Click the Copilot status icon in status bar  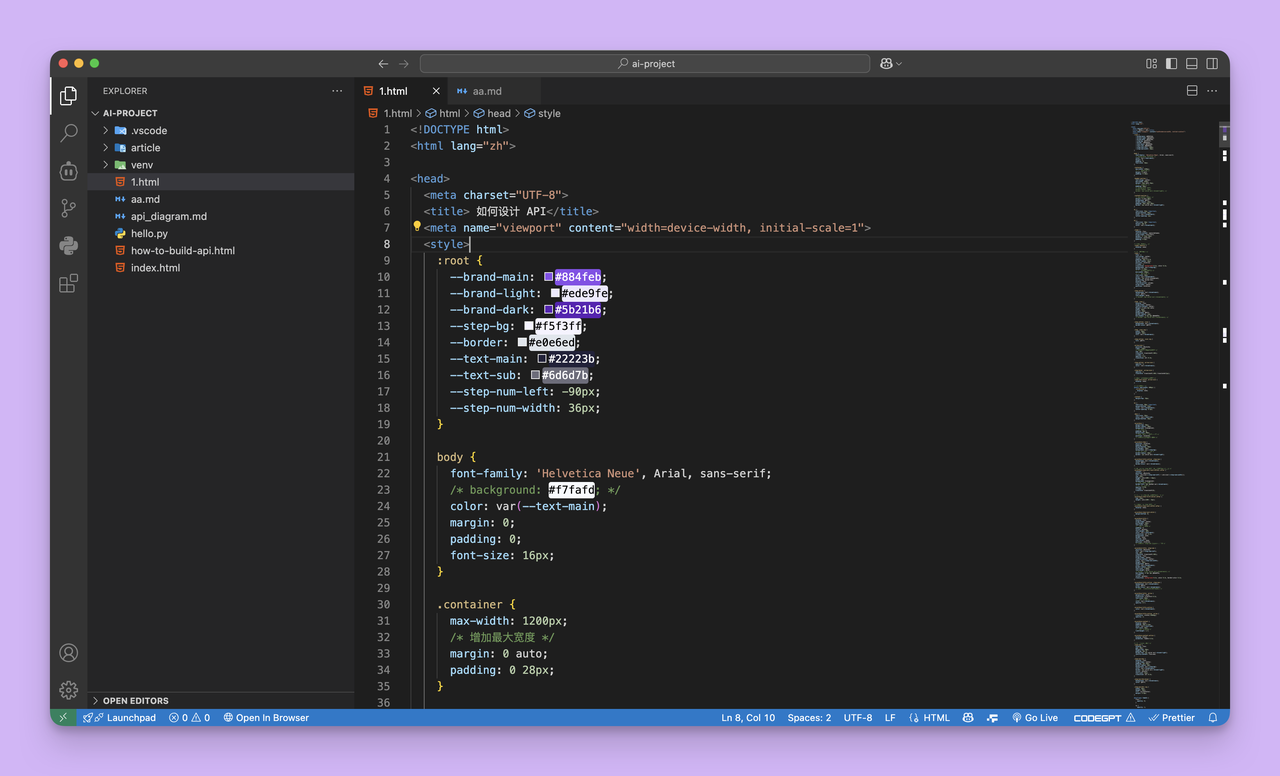[x=968, y=718]
